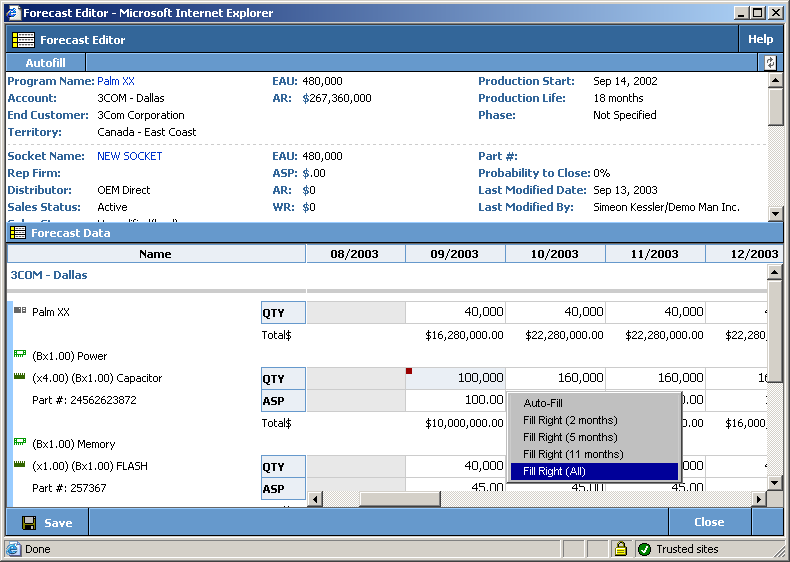Click the 12/2003 column header
Image resolution: width=790 pixels, height=562 pixels.
(745, 254)
